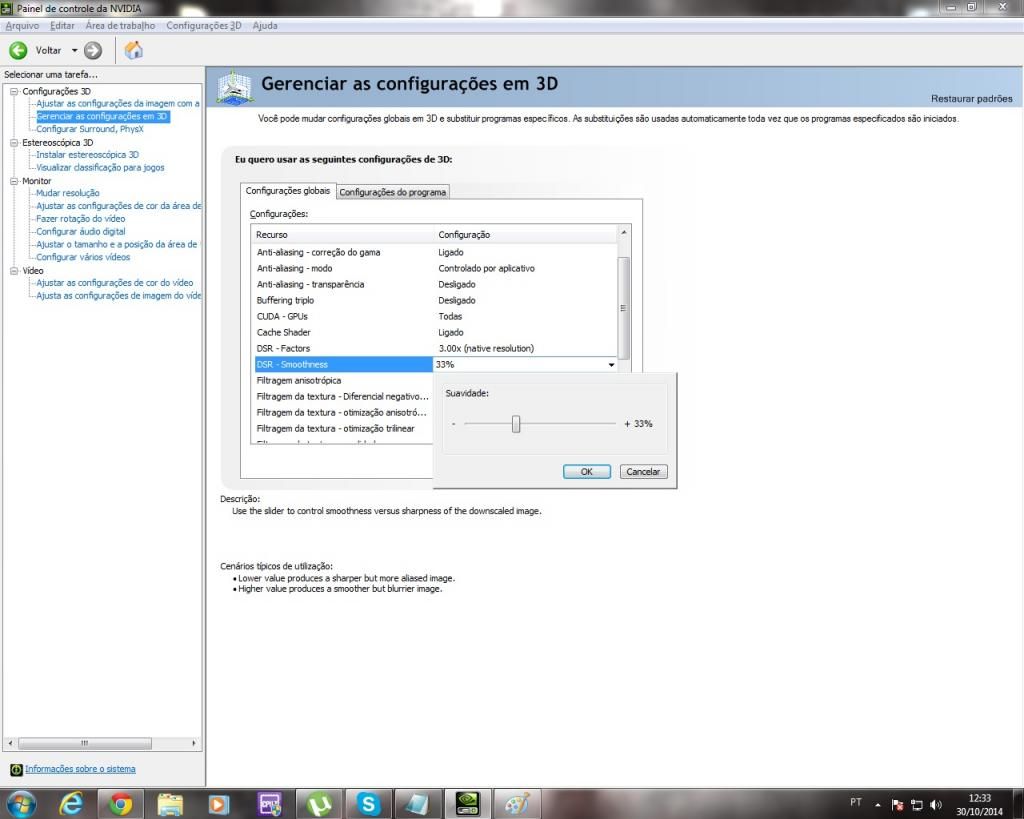Open Visualizar classificação para jogos task
This screenshot has height=819, width=1024.
(x=100, y=167)
